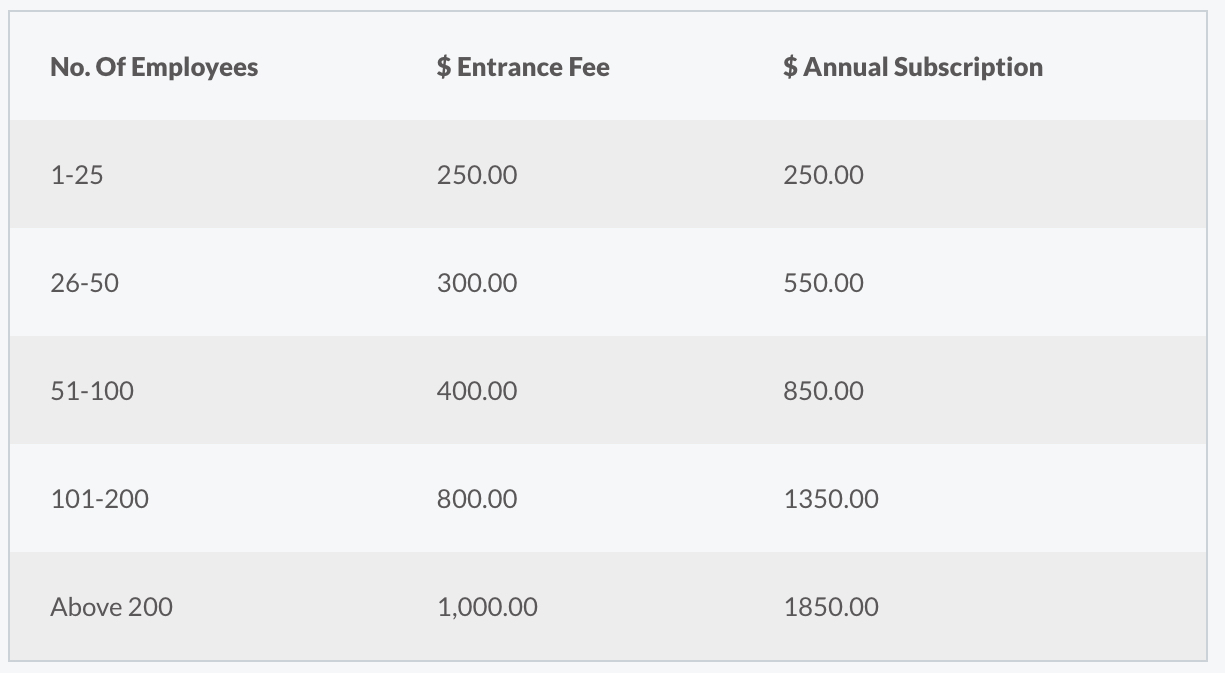This screenshot has height=673, width=1225.
Task: Click the No. Of Employees column header
Action: [x=154, y=67]
